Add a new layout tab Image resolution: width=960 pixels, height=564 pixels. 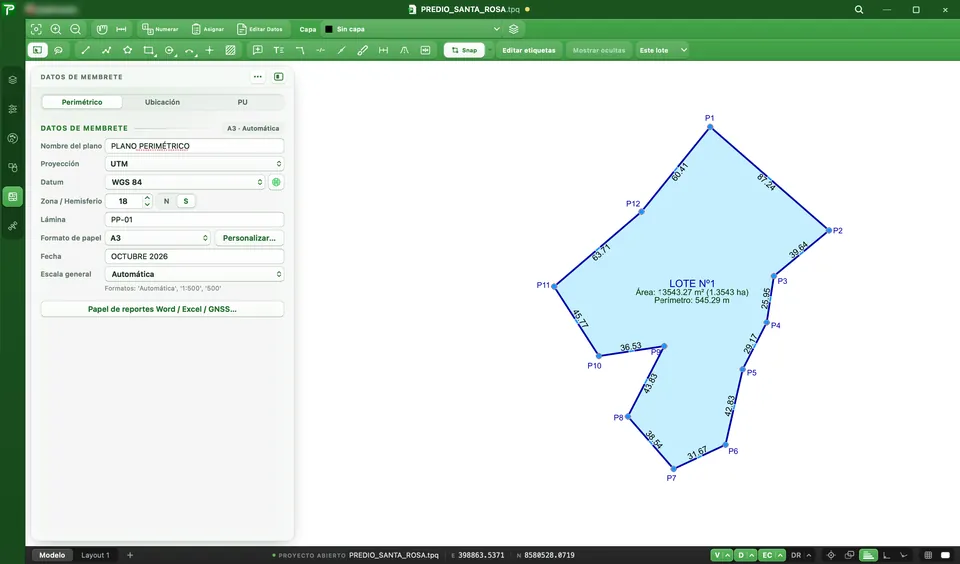[130, 555]
